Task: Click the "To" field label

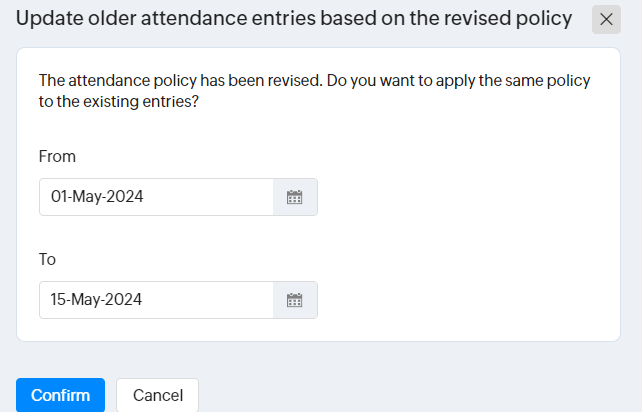Action: coord(47,259)
